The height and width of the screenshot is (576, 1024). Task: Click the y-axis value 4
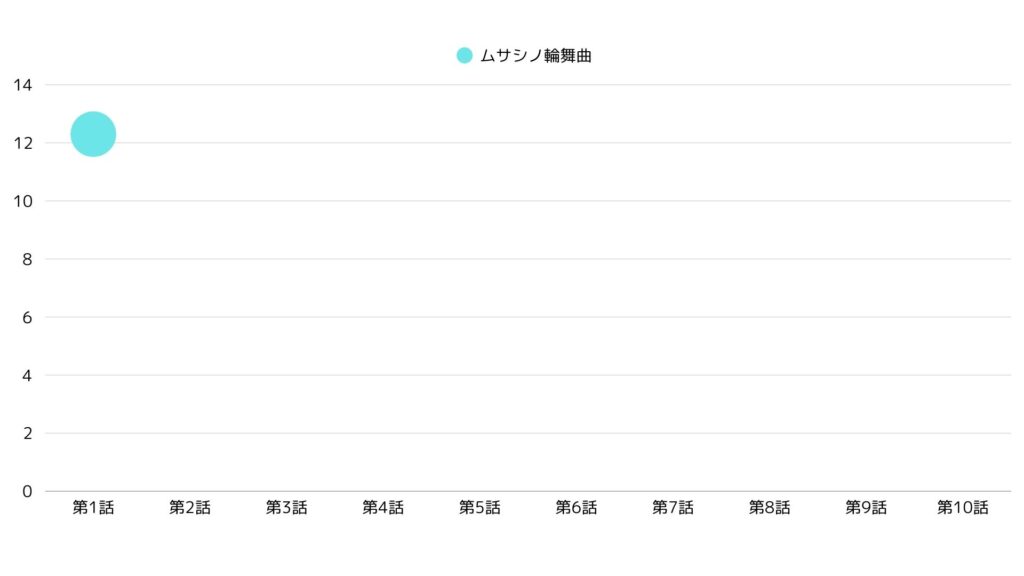[27, 376]
